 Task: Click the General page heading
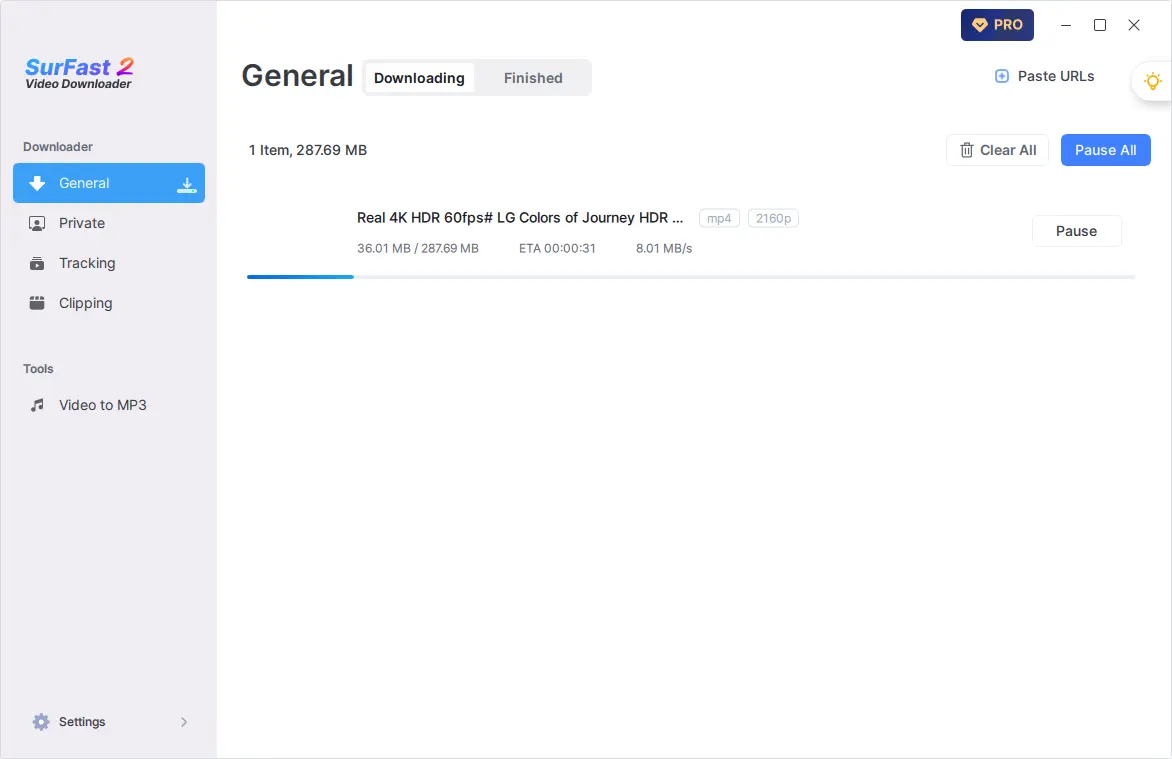click(x=297, y=76)
